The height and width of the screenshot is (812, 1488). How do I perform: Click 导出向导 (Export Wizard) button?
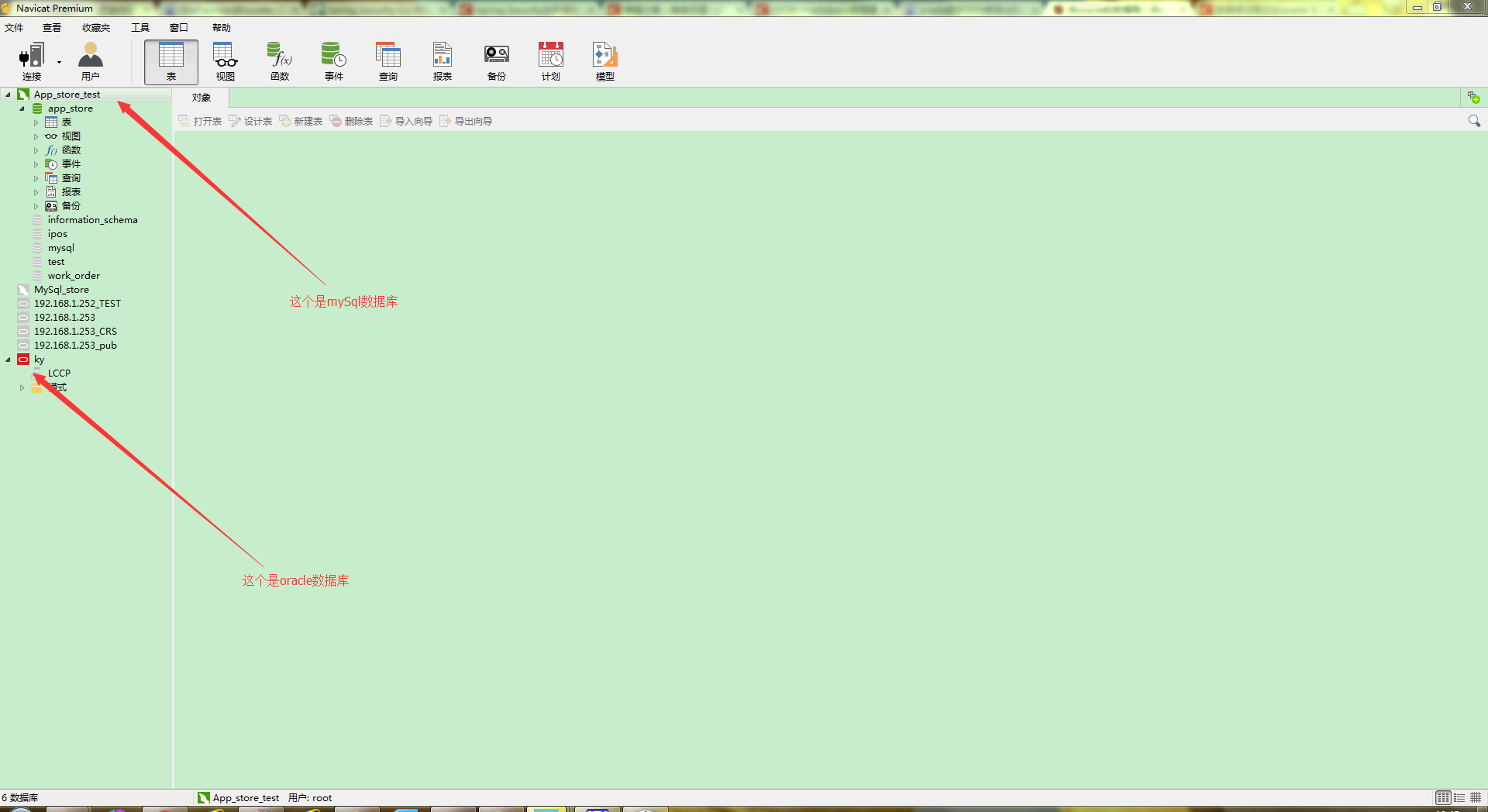tap(466, 121)
